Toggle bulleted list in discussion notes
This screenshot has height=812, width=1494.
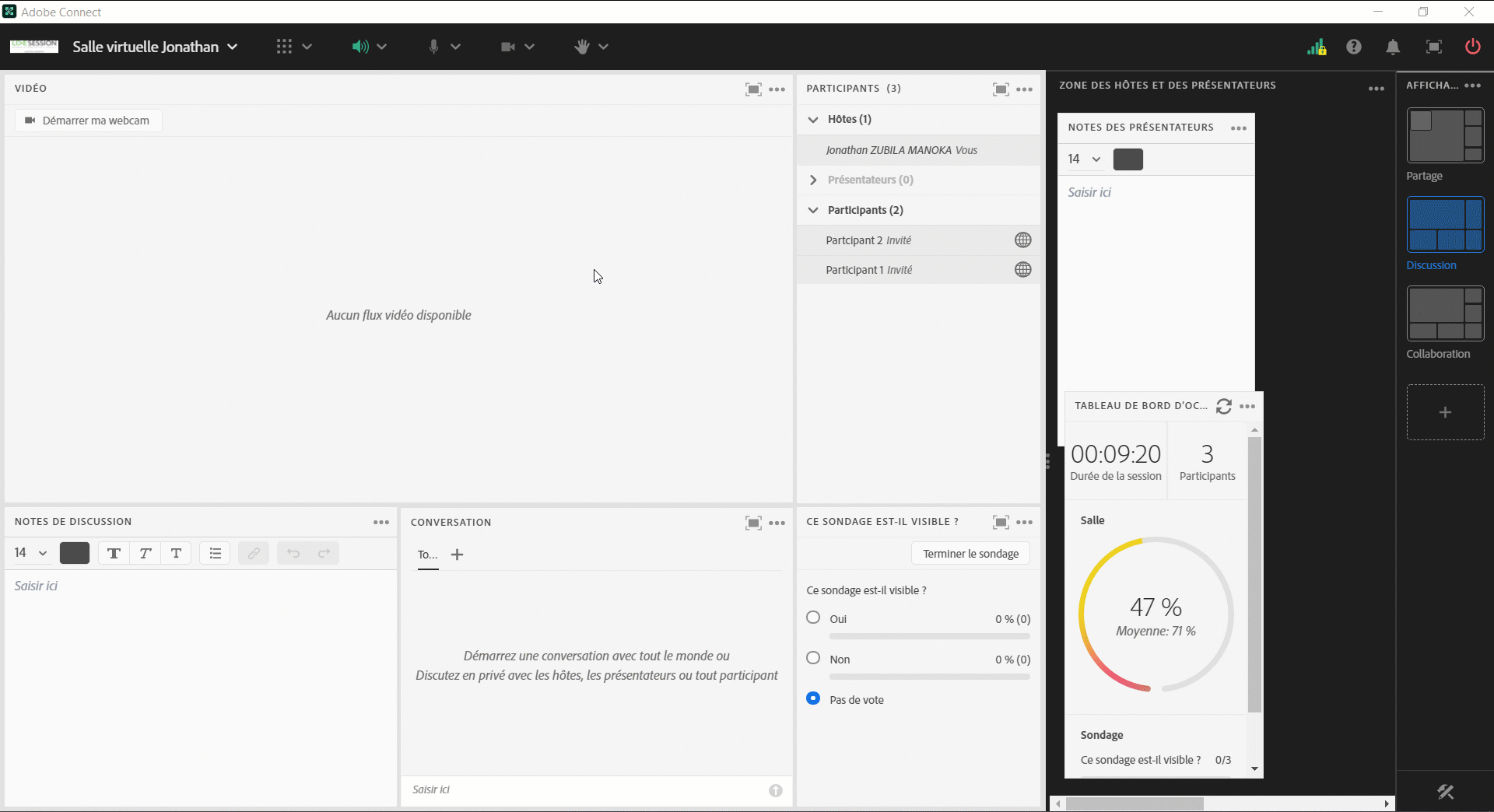[x=216, y=554]
